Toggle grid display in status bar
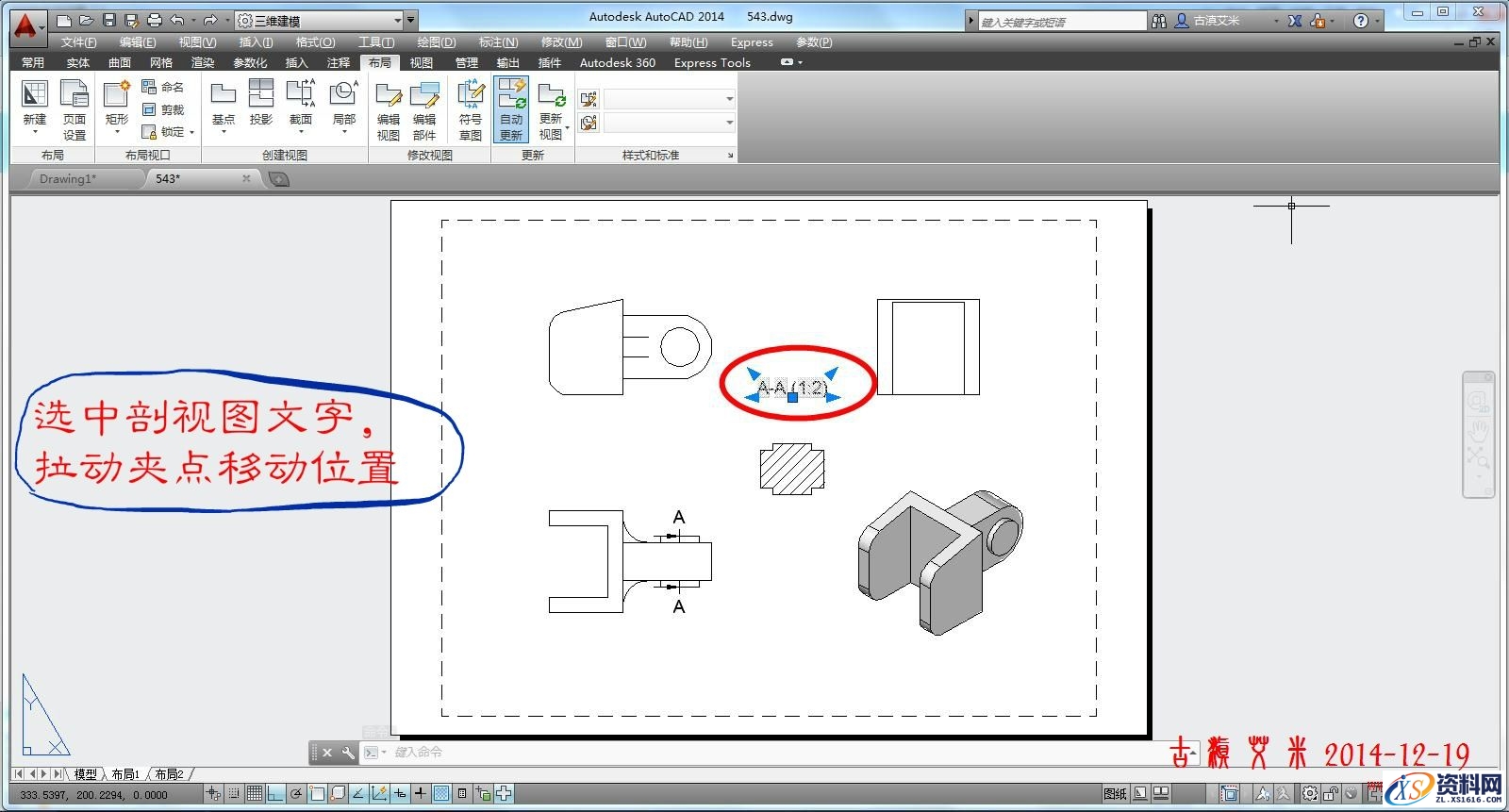1509x812 pixels. coord(254,794)
